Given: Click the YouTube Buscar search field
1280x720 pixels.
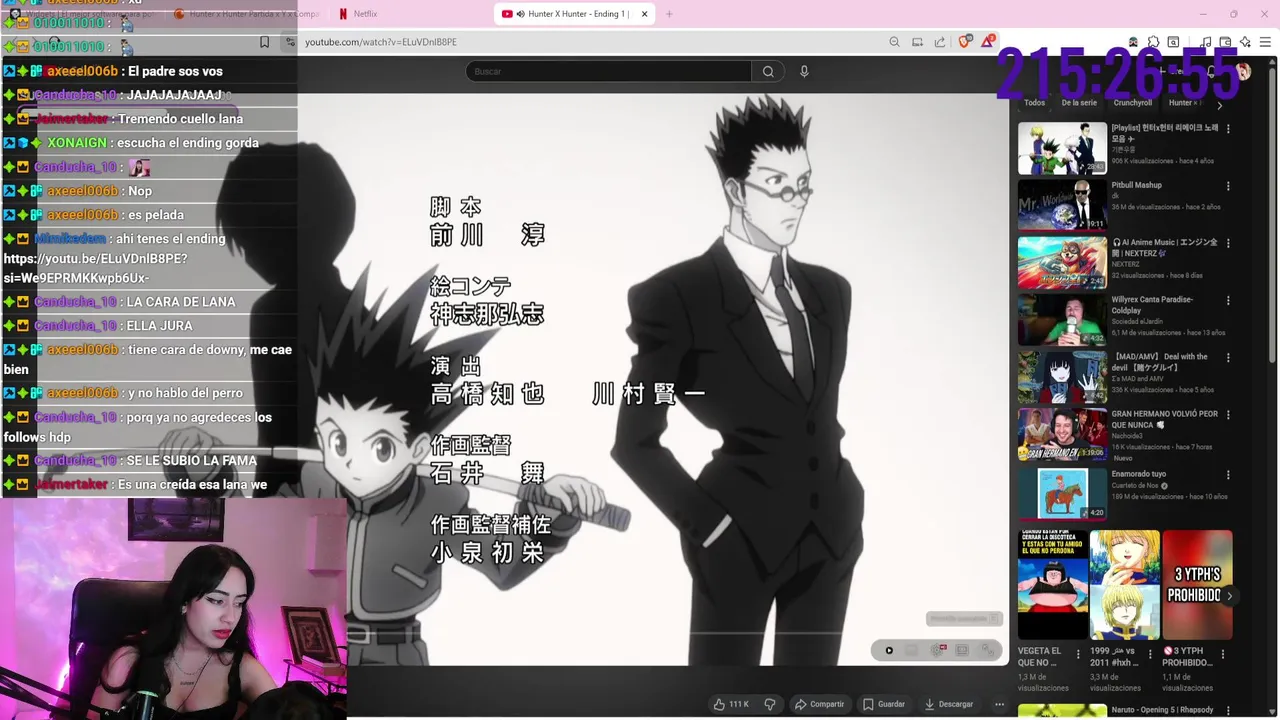Looking at the screenshot, I should (x=608, y=71).
